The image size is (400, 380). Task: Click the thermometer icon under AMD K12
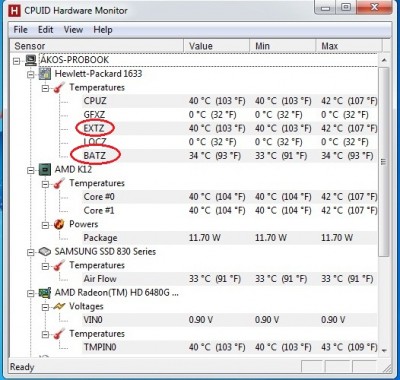pyautogui.click(x=59, y=183)
